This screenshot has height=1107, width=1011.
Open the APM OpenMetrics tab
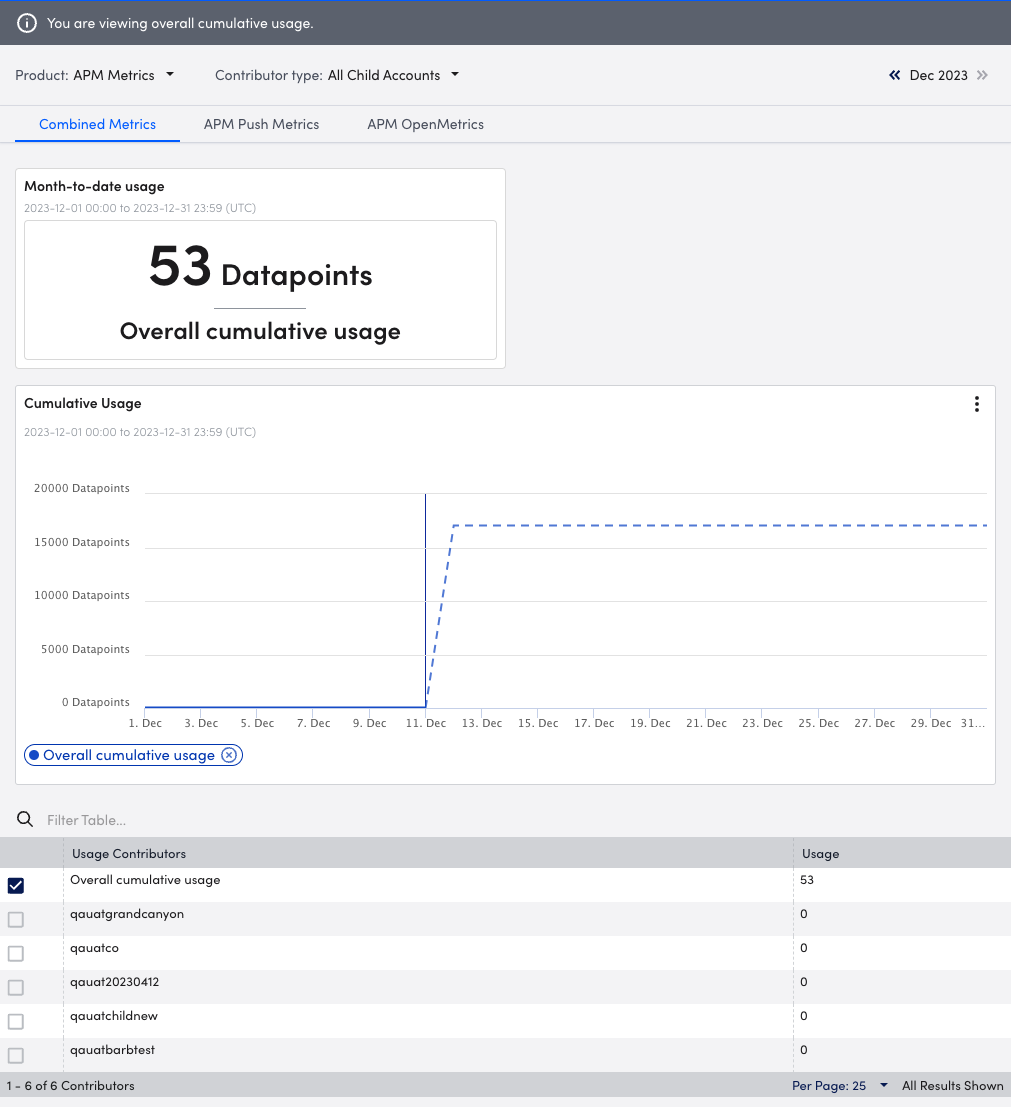(x=425, y=124)
